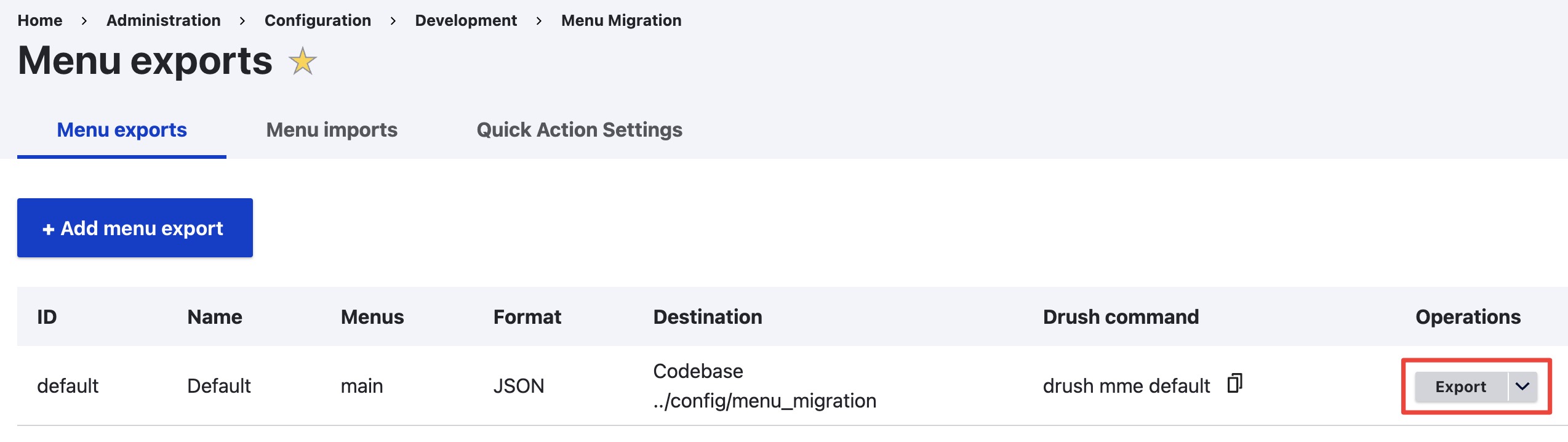Select the Menu exports tab

(121, 130)
